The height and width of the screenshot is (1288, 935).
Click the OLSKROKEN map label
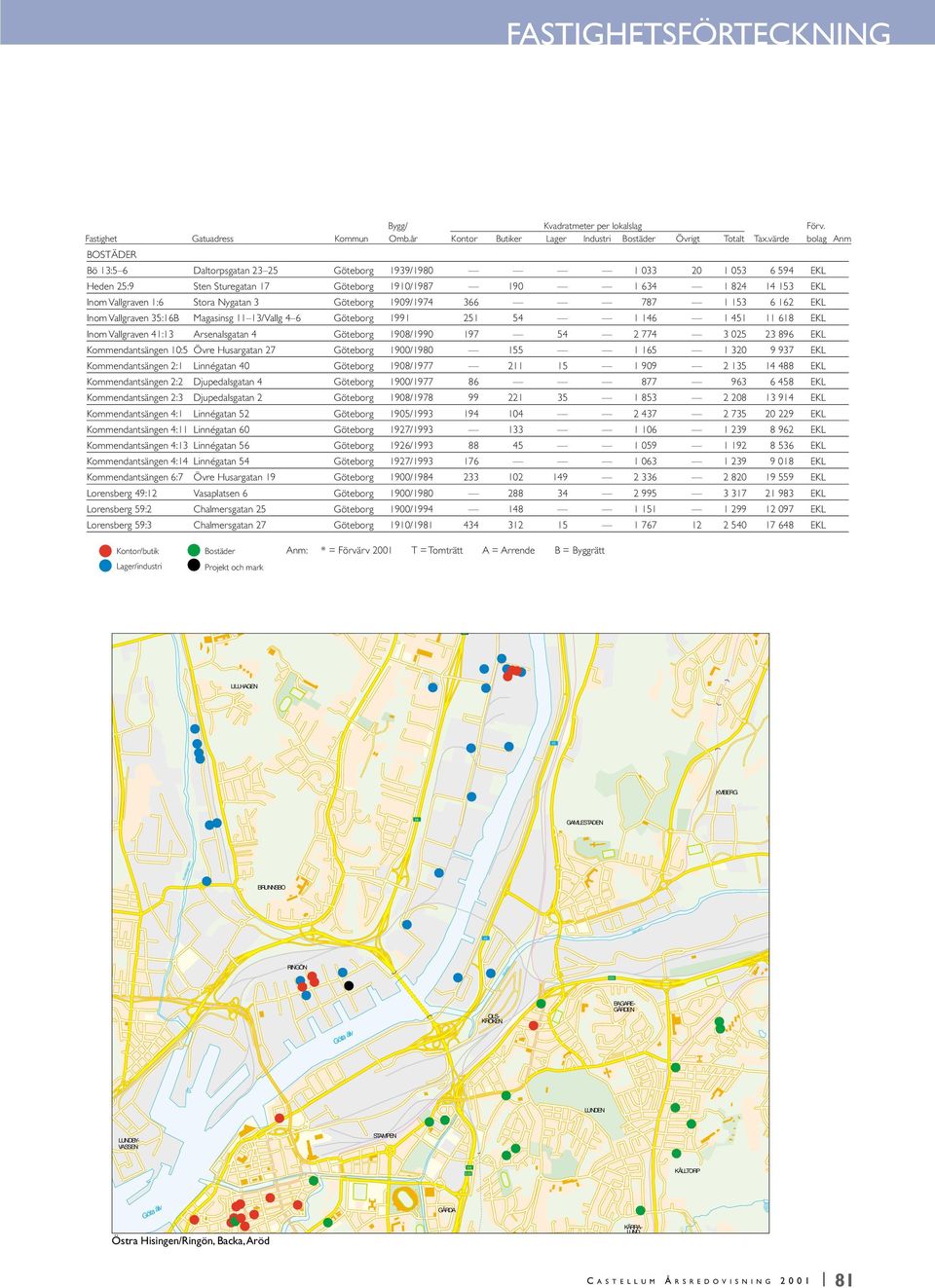coord(492,1018)
